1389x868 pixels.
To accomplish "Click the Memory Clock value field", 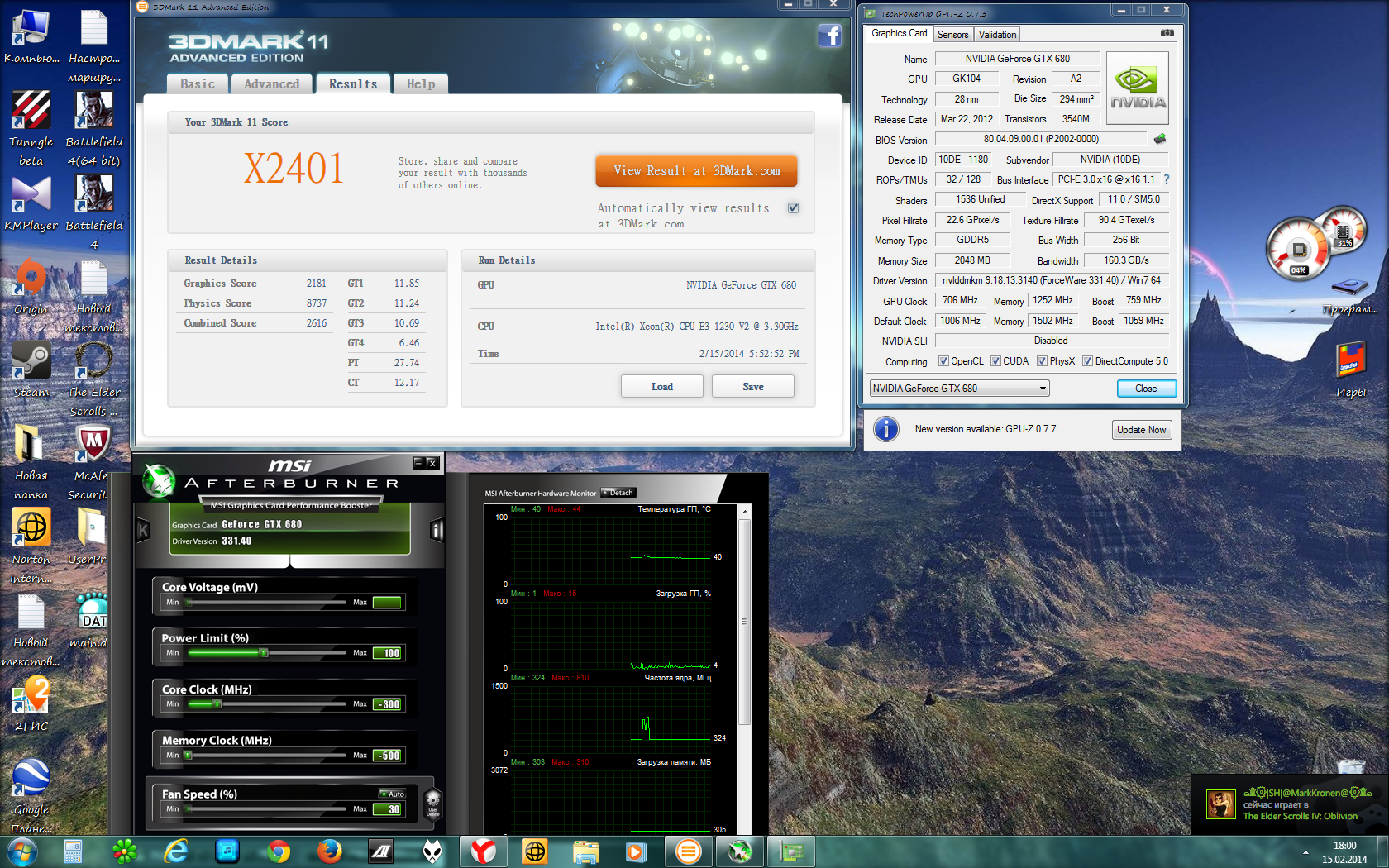I will (387, 756).
